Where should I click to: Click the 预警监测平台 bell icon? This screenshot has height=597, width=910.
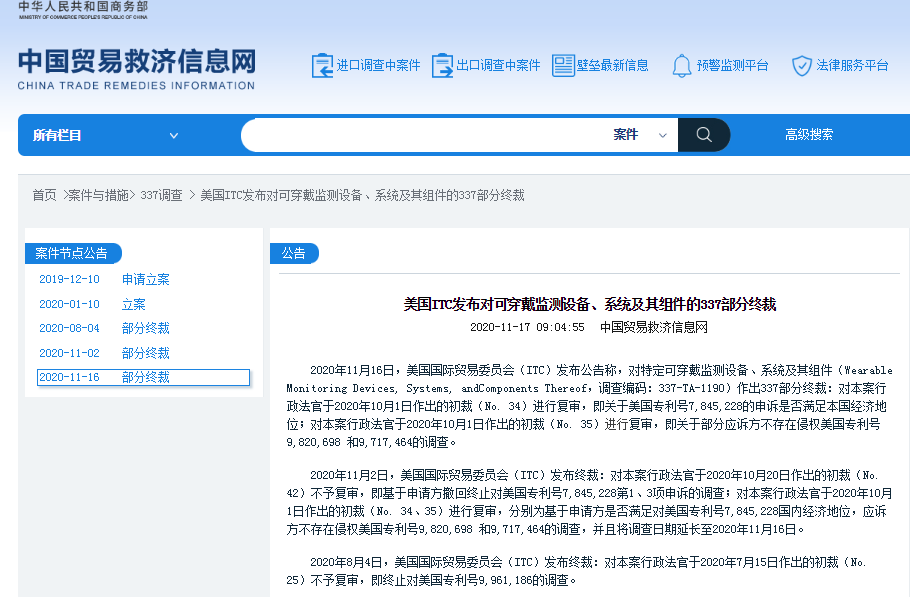682,66
